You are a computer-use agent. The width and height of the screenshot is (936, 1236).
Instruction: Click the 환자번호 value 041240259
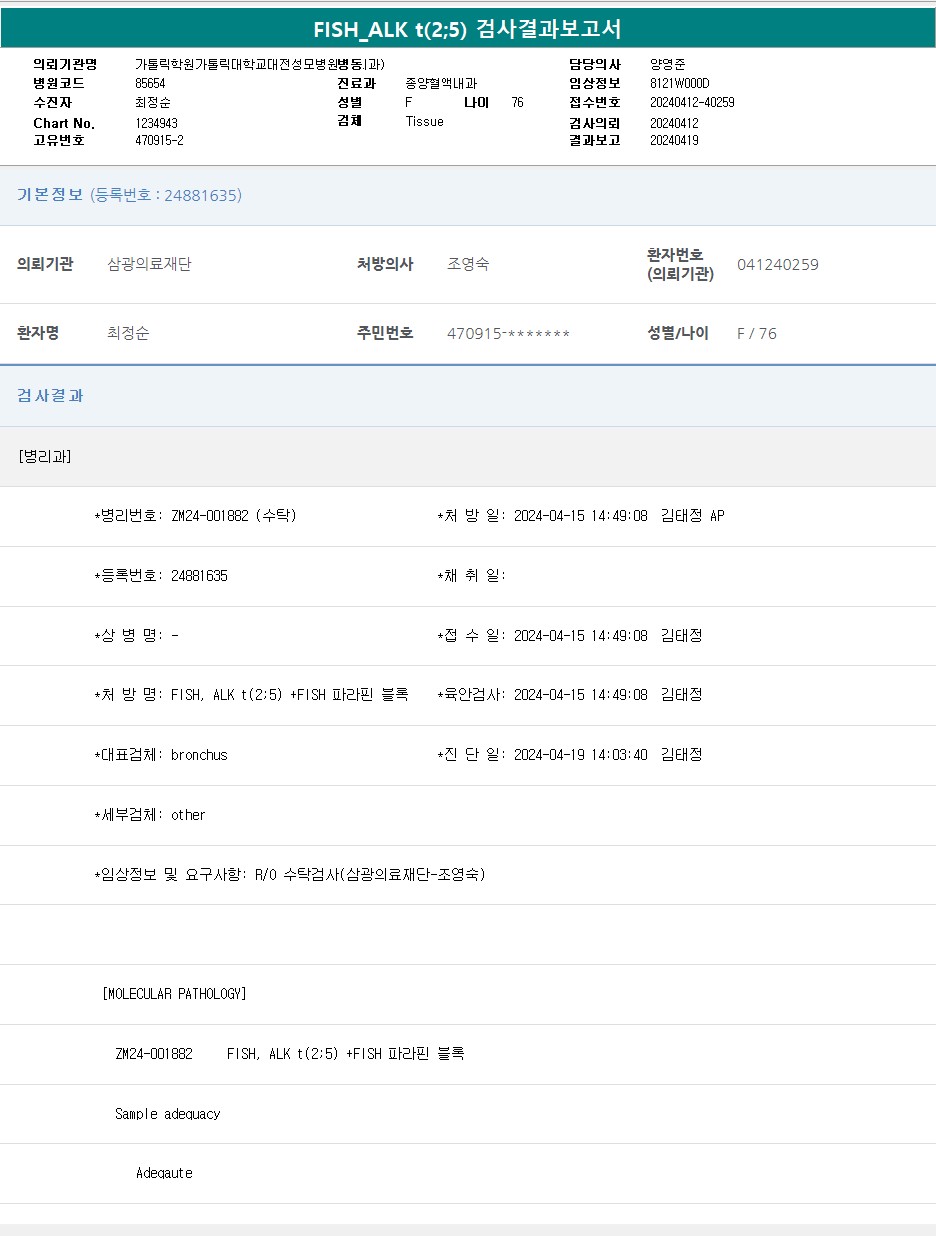click(777, 265)
